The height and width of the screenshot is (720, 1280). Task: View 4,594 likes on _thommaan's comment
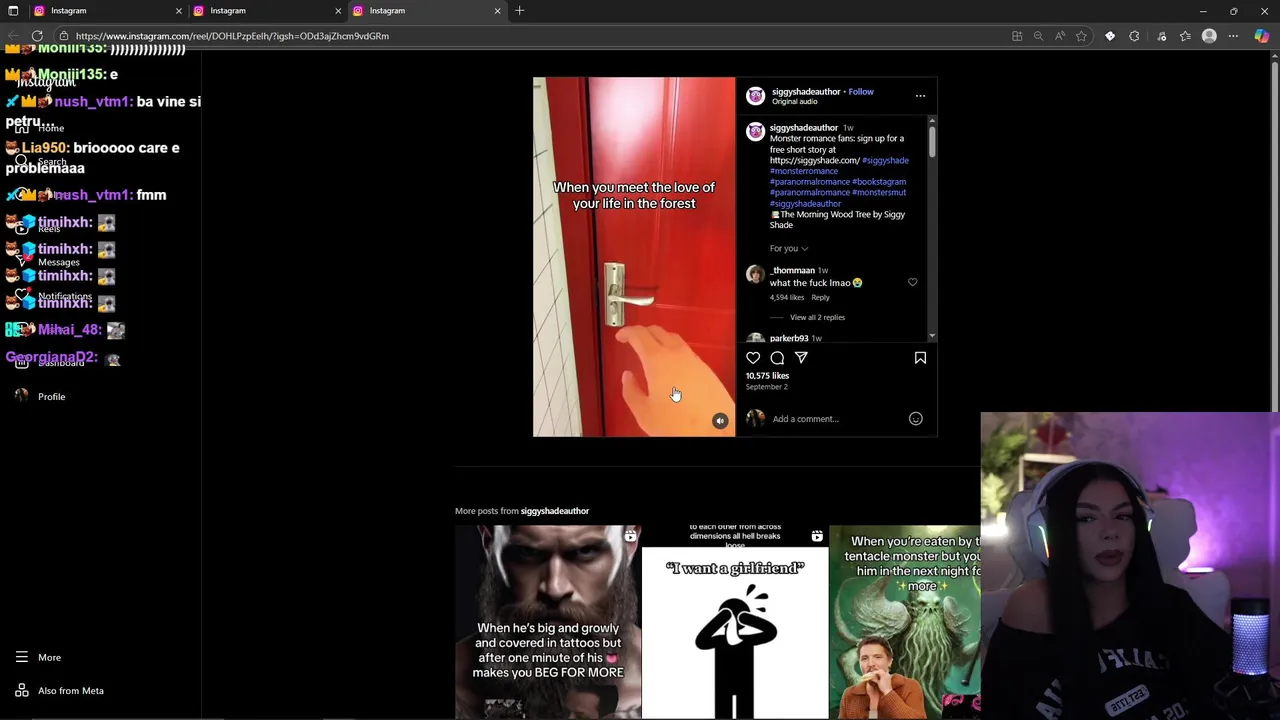click(787, 298)
